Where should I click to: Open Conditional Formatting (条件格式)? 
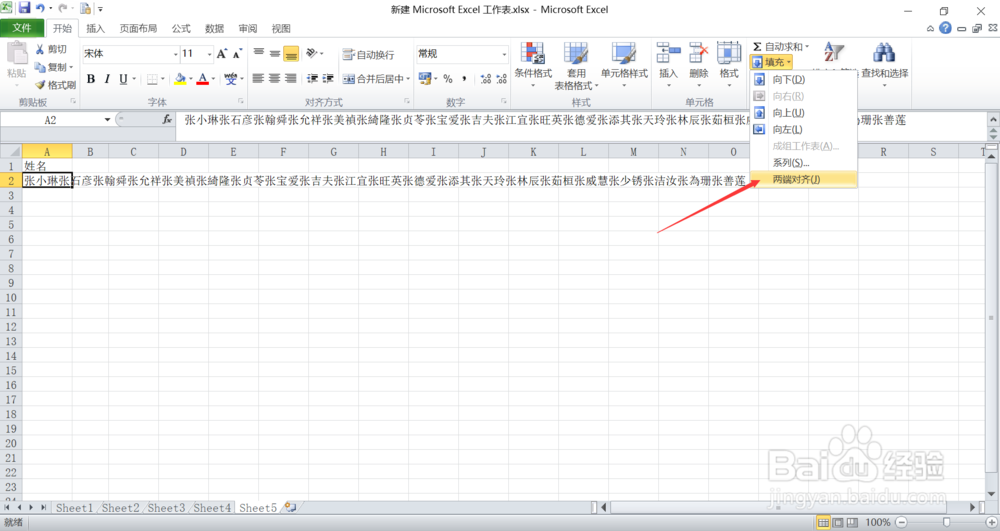(x=533, y=65)
